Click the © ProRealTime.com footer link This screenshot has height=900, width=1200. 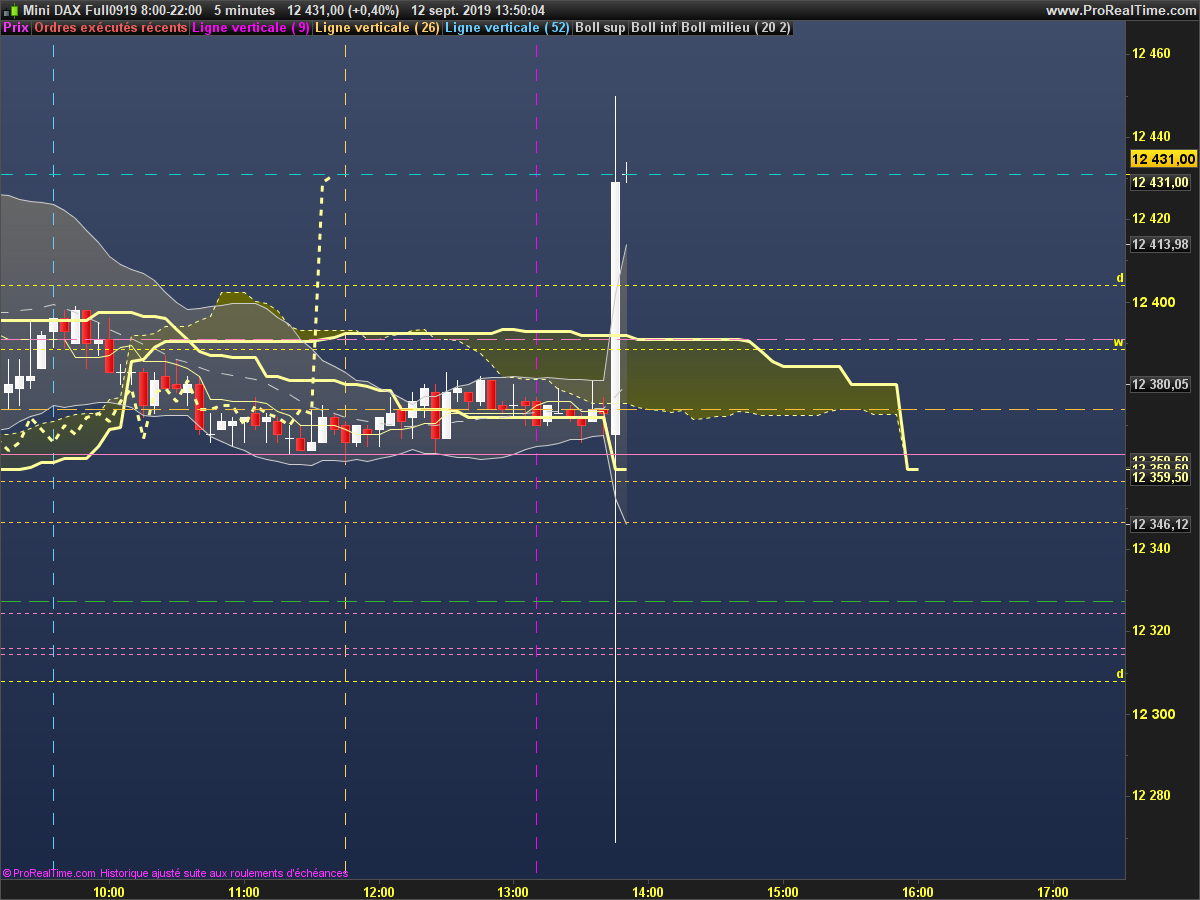[x=49, y=873]
